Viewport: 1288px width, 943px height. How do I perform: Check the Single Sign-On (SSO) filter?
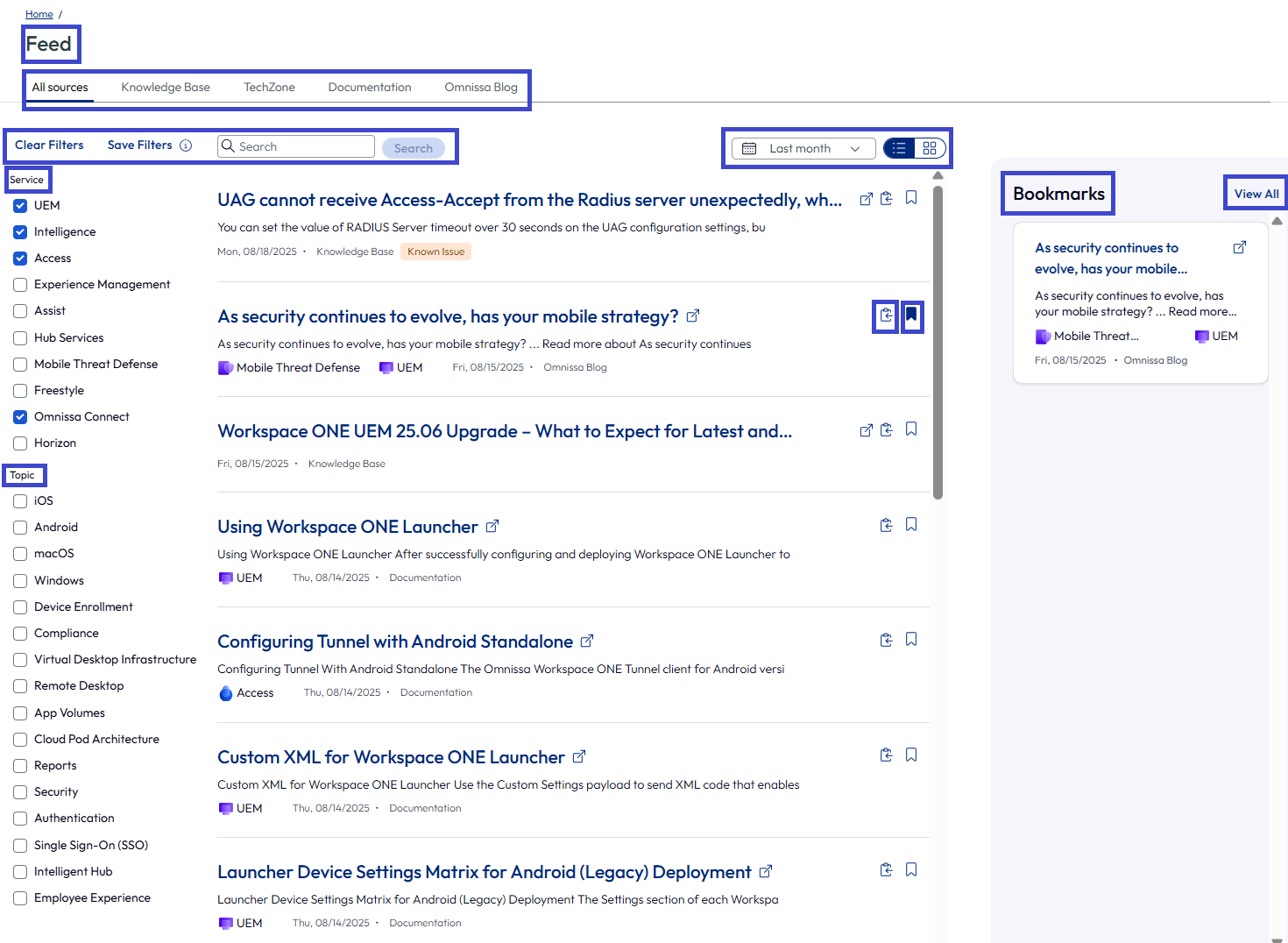(x=20, y=846)
